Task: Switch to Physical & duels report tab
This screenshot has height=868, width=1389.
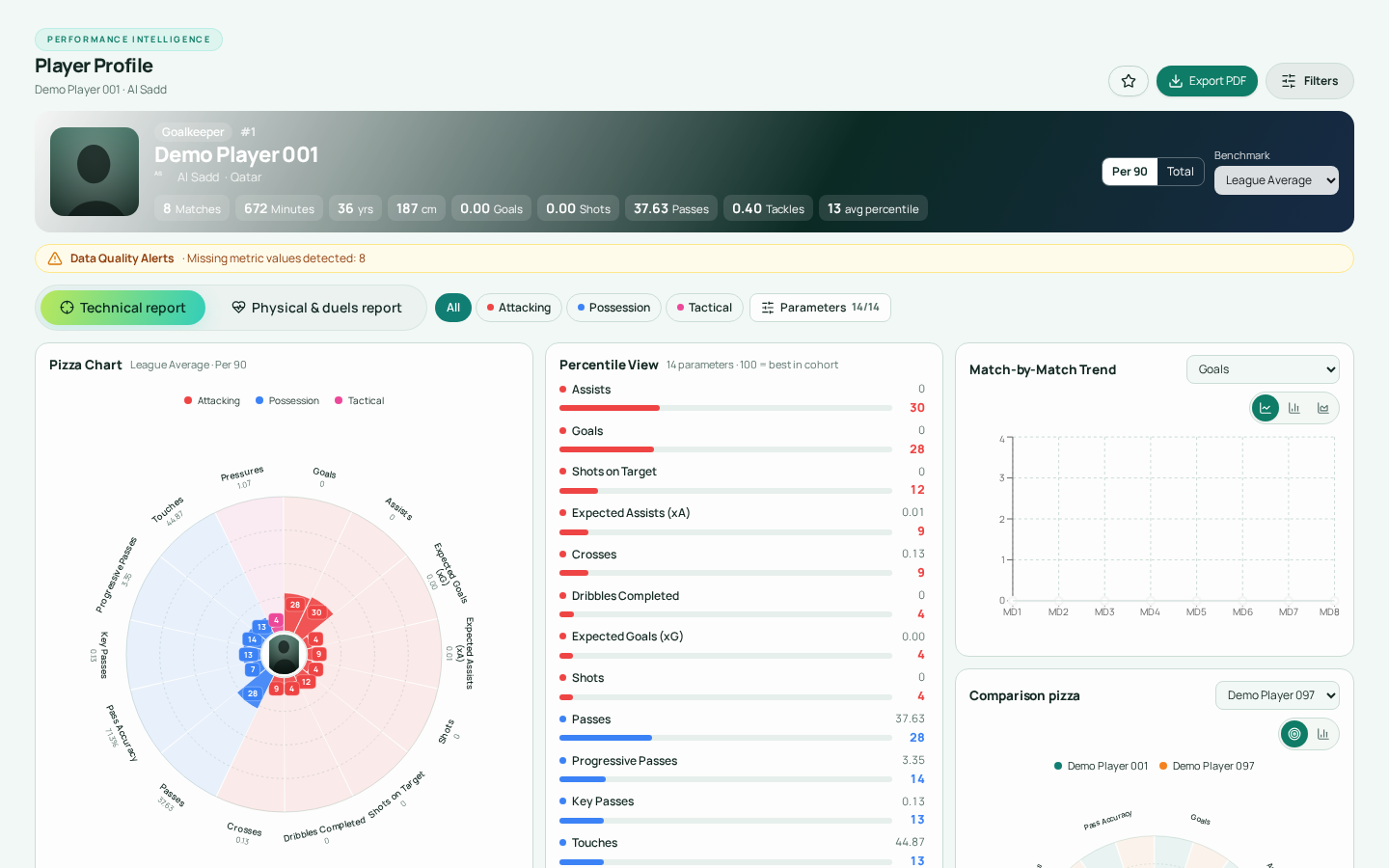Action: (x=316, y=308)
